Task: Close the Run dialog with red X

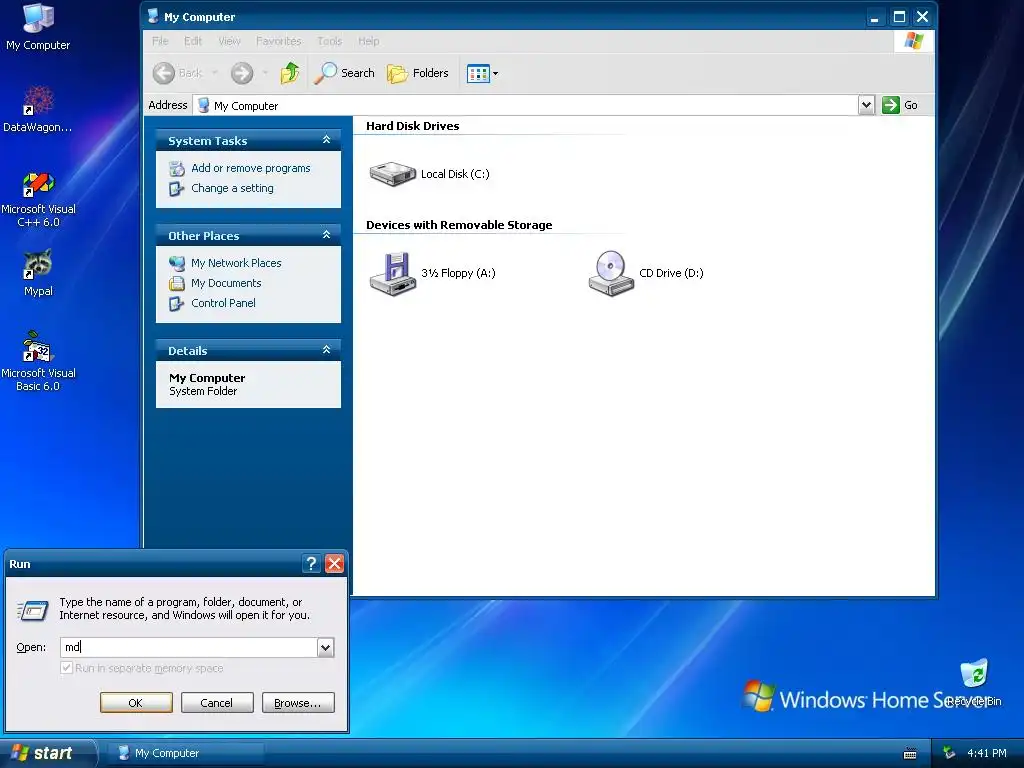Action: click(334, 564)
